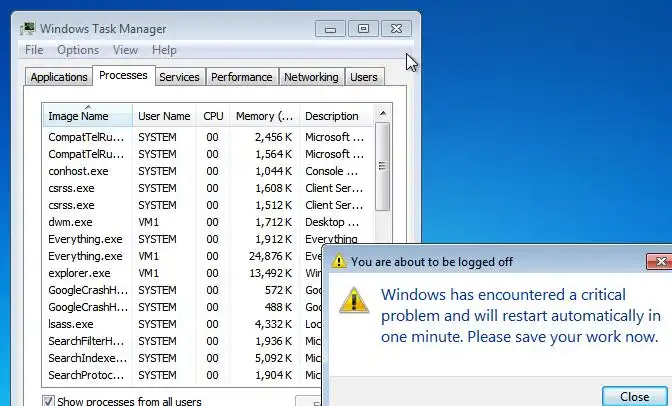Sort by Image Name column header
The height and width of the screenshot is (406, 672).
[88, 116]
